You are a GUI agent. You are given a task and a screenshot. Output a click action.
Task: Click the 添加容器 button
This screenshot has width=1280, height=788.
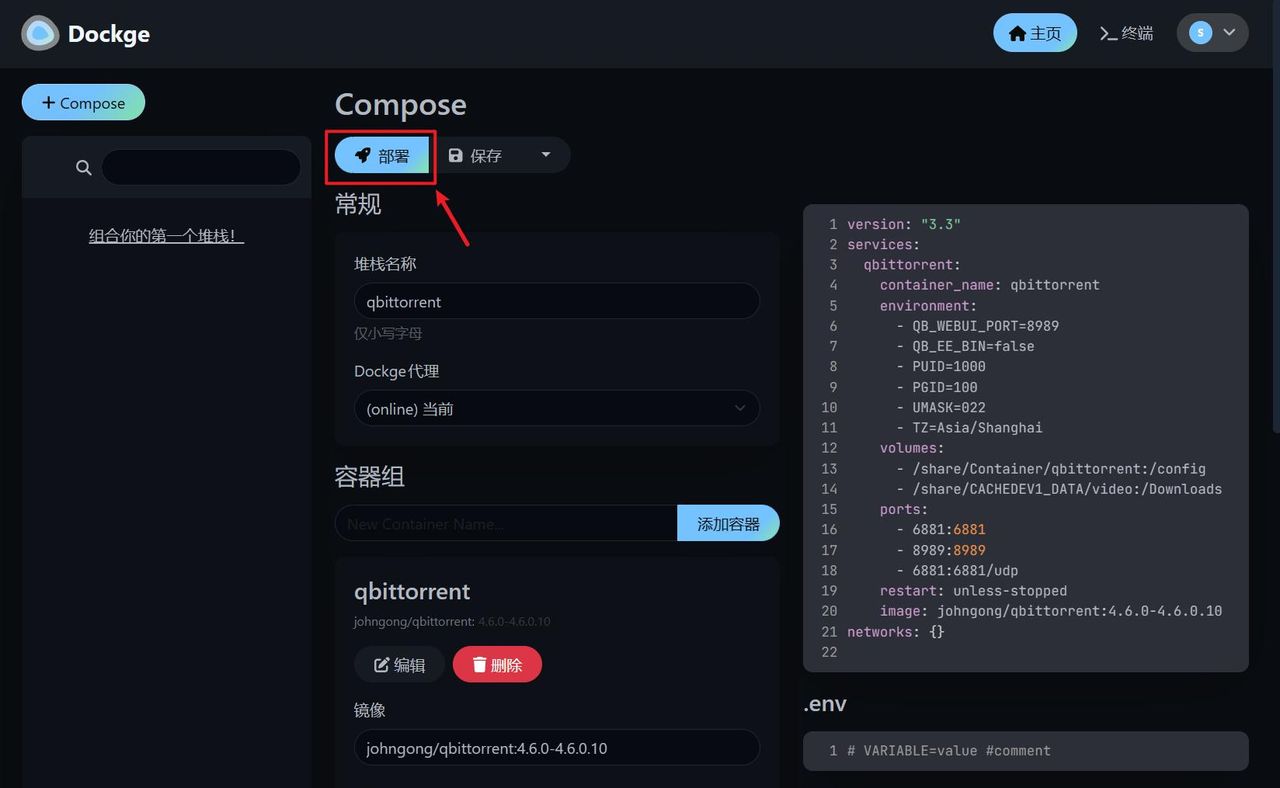point(728,523)
